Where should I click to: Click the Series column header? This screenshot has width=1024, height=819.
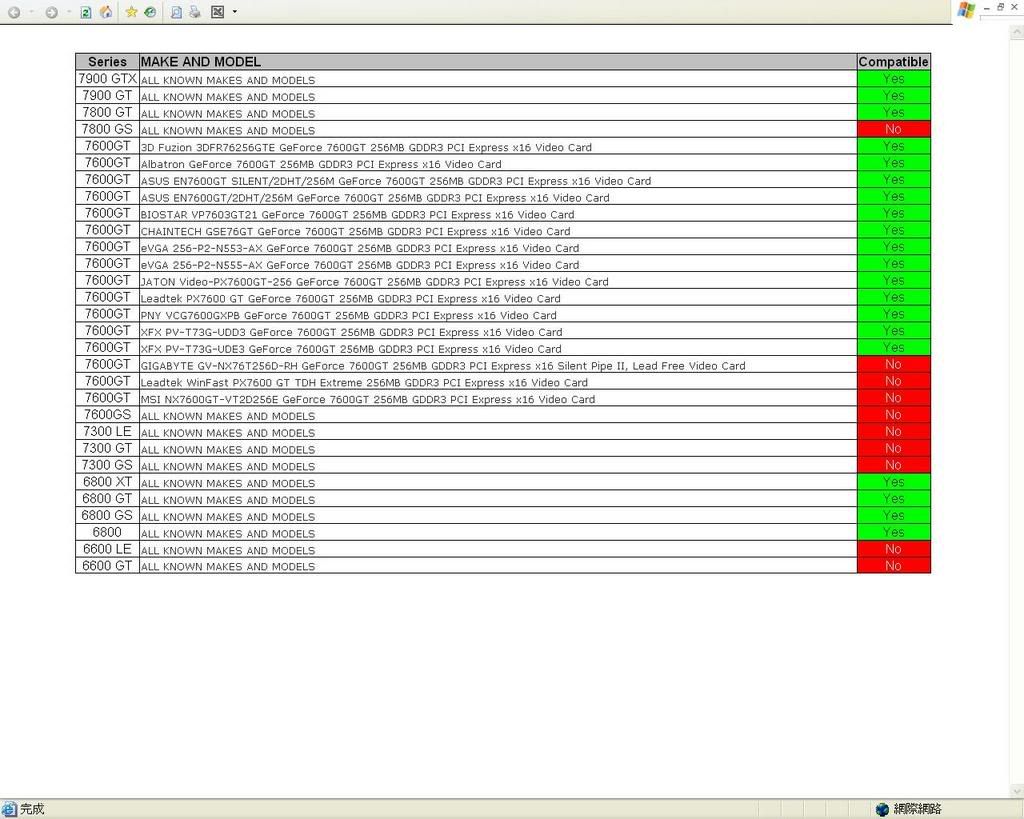click(107, 61)
